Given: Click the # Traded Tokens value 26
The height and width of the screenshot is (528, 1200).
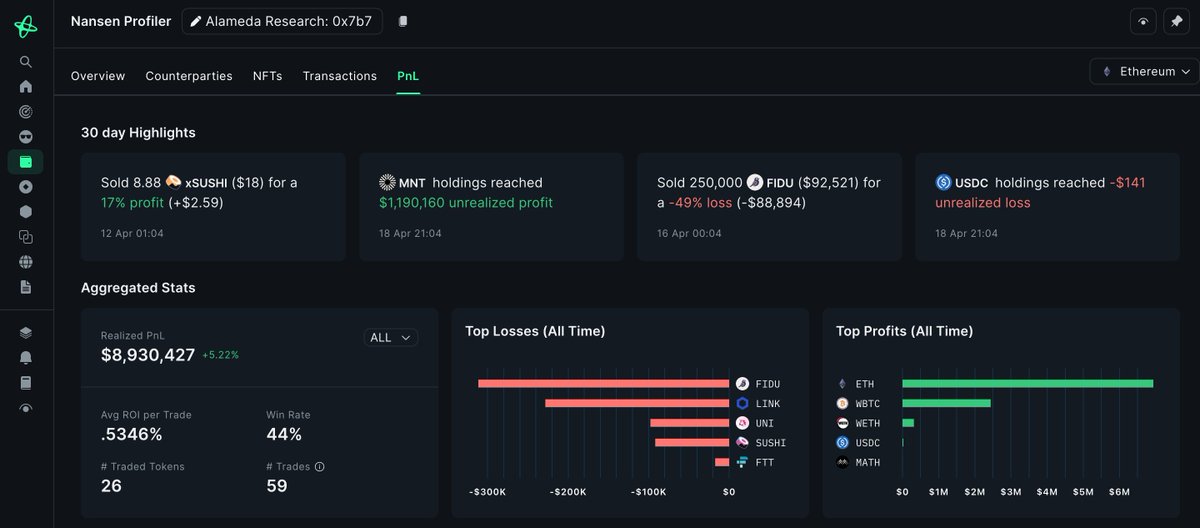Looking at the screenshot, I should pos(112,486).
